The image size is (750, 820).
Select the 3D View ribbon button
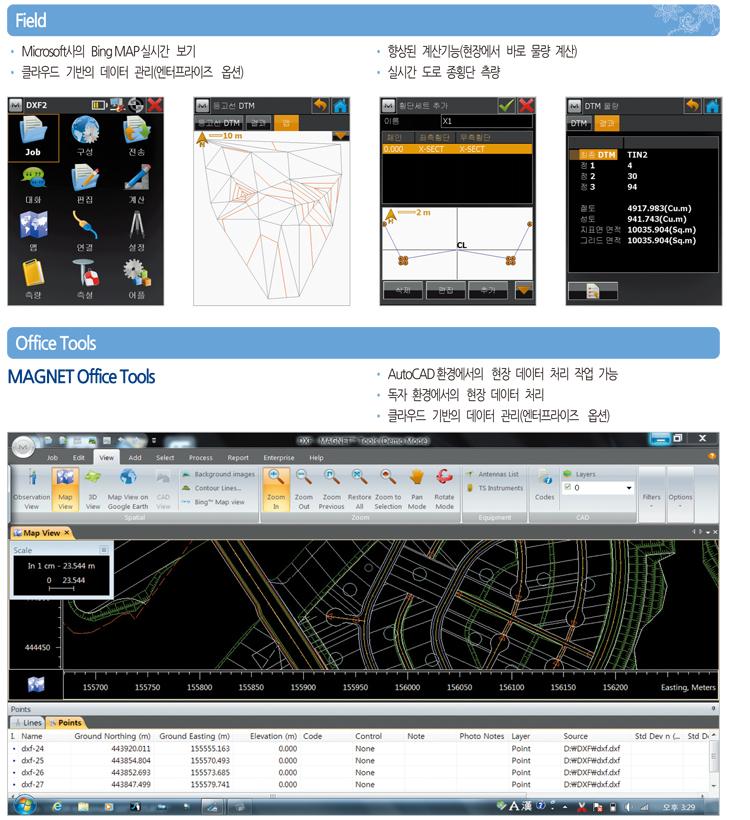pos(93,489)
